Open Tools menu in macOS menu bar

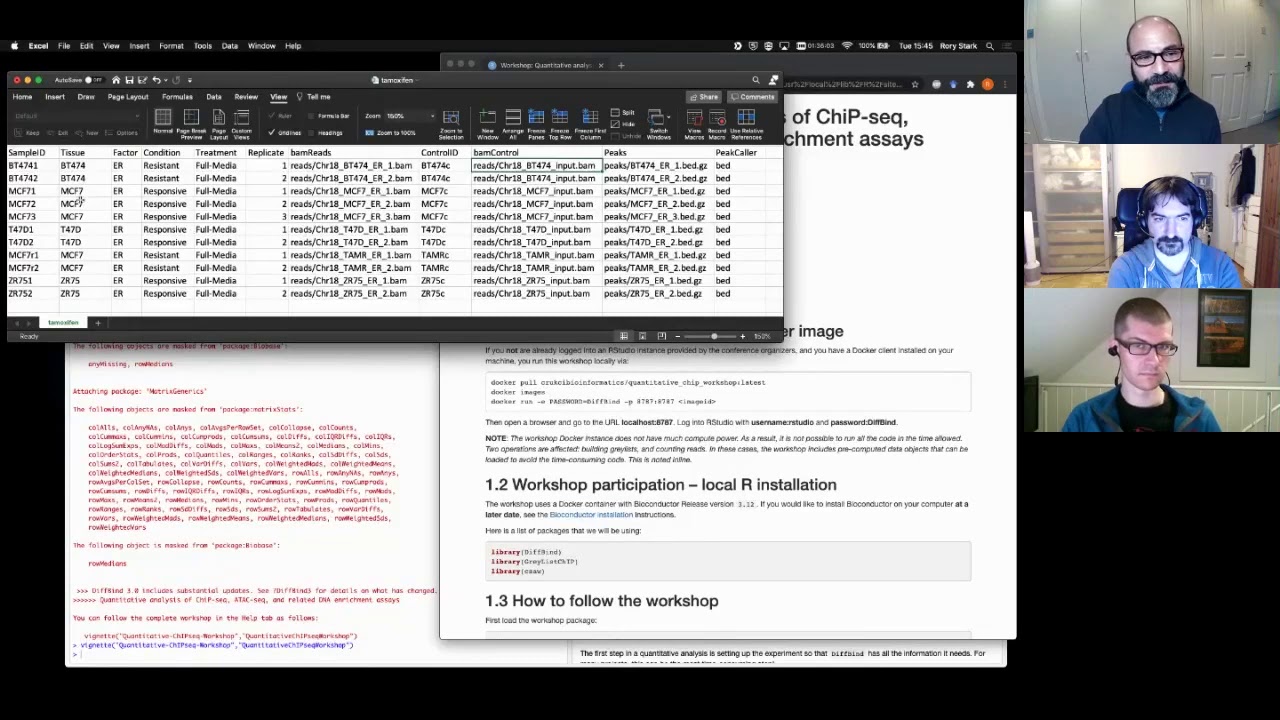click(203, 46)
